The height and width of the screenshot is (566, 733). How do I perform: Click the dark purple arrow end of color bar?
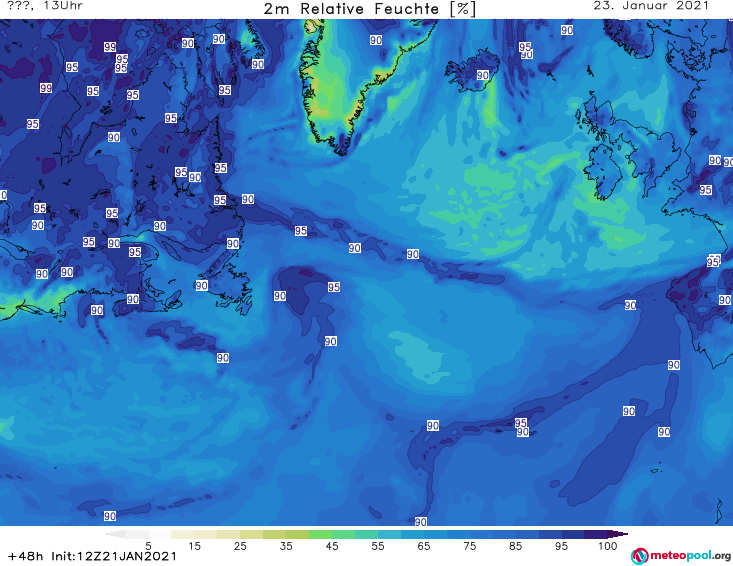(x=619, y=534)
